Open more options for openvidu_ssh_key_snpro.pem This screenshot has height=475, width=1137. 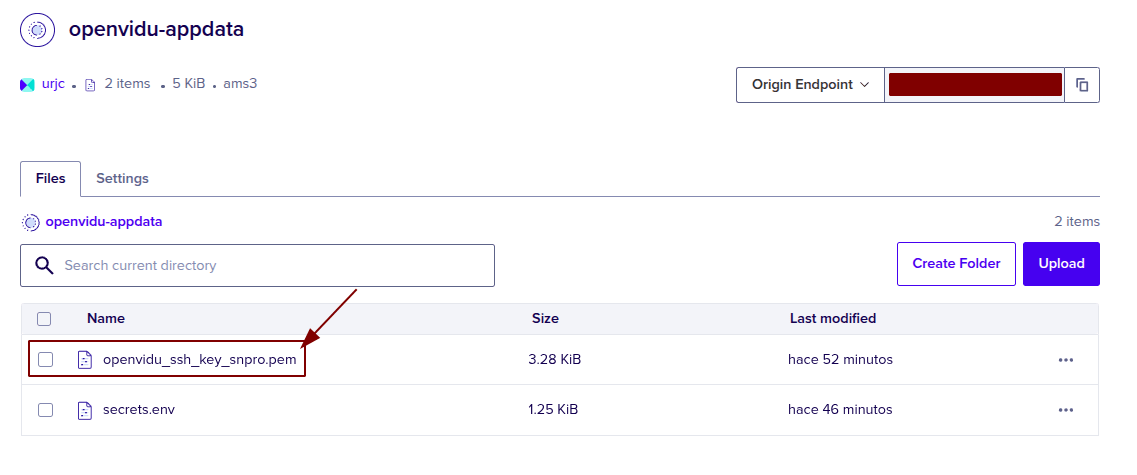(x=1065, y=359)
